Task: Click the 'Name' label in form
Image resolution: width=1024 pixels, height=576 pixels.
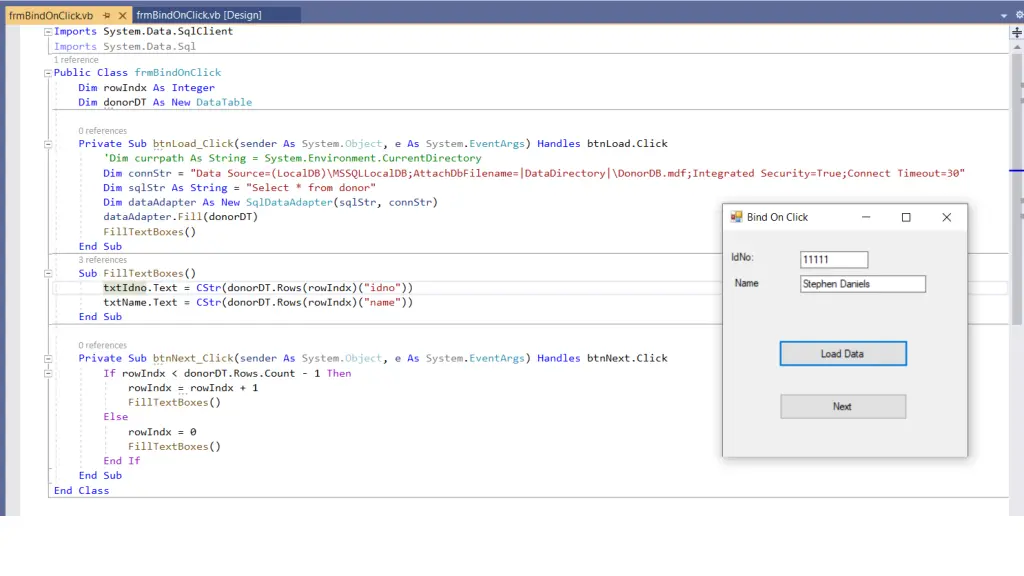Action: coord(746,283)
